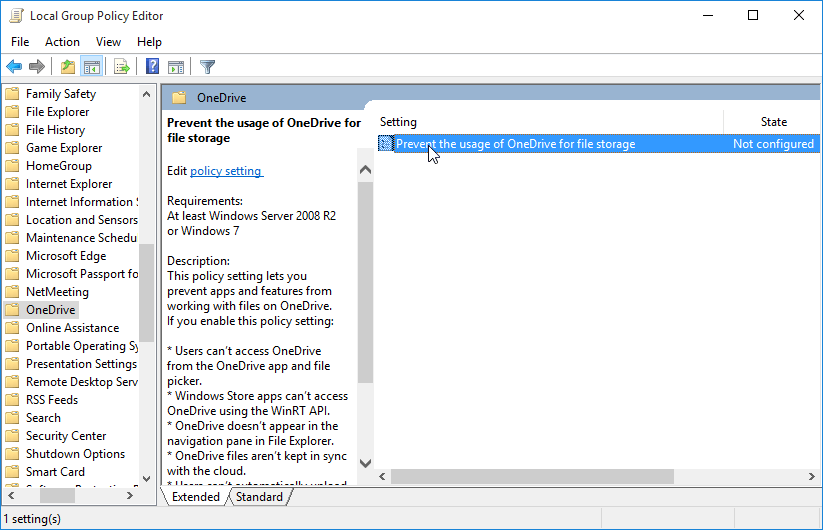The width and height of the screenshot is (823, 530).
Task: Select RSS Feeds in the tree
Action: pos(52,400)
